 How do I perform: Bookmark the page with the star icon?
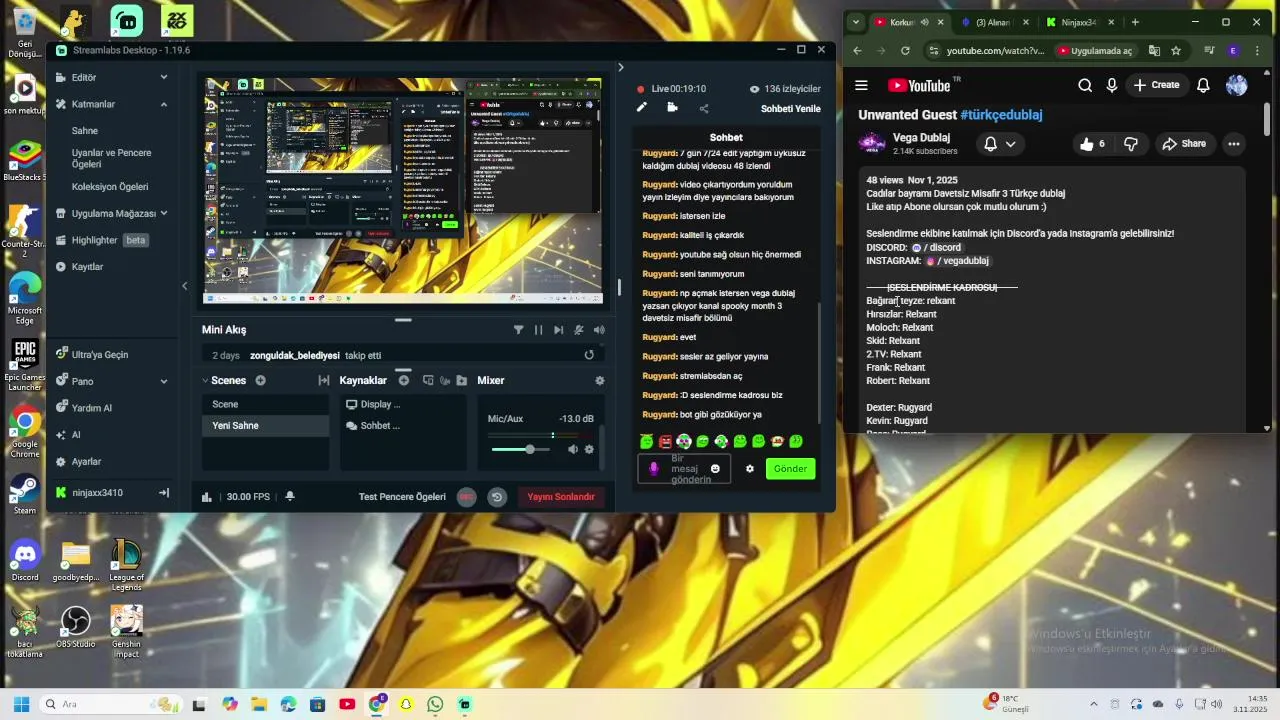pyautogui.click(x=1176, y=50)
